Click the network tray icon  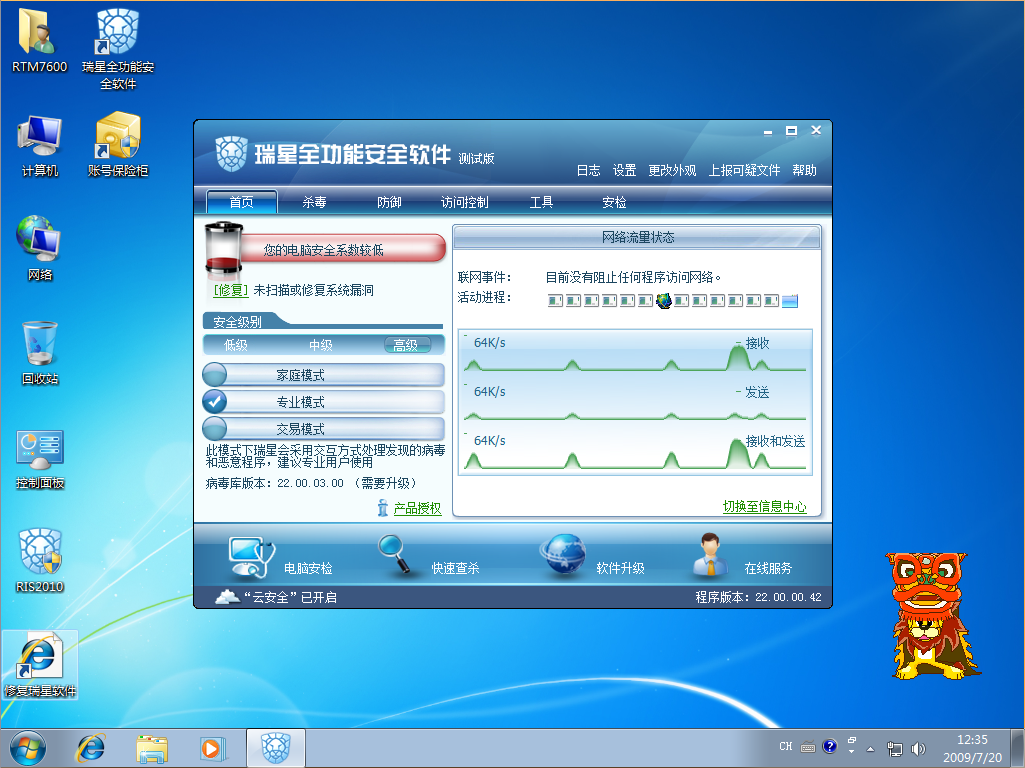pyautogui.click(x=895, y=748)
